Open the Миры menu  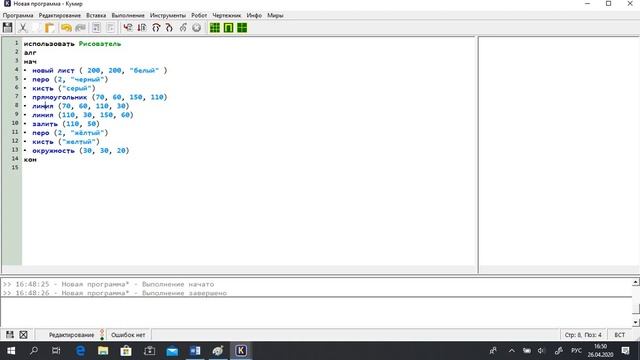point(275,15)
